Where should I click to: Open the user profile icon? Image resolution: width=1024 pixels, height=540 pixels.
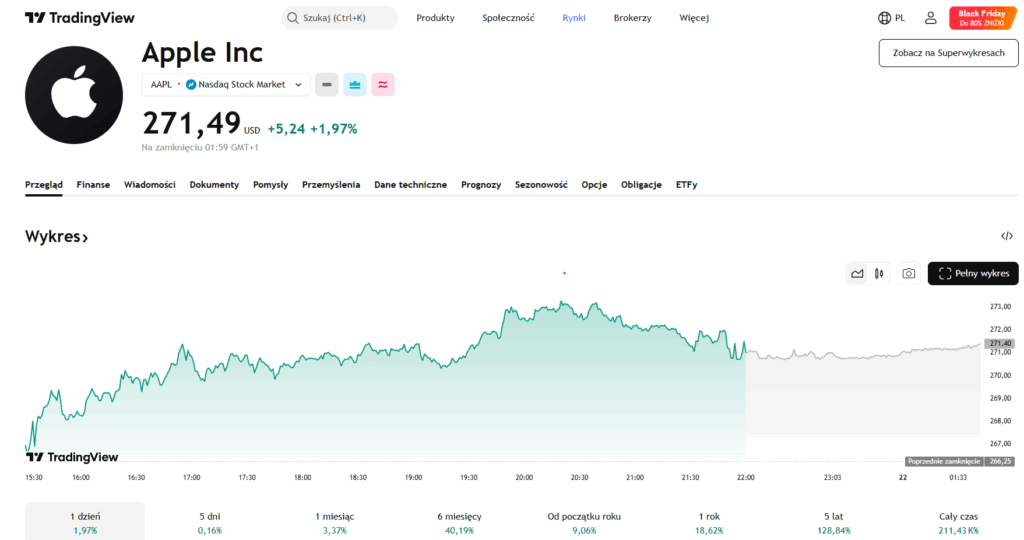(930, 18)
